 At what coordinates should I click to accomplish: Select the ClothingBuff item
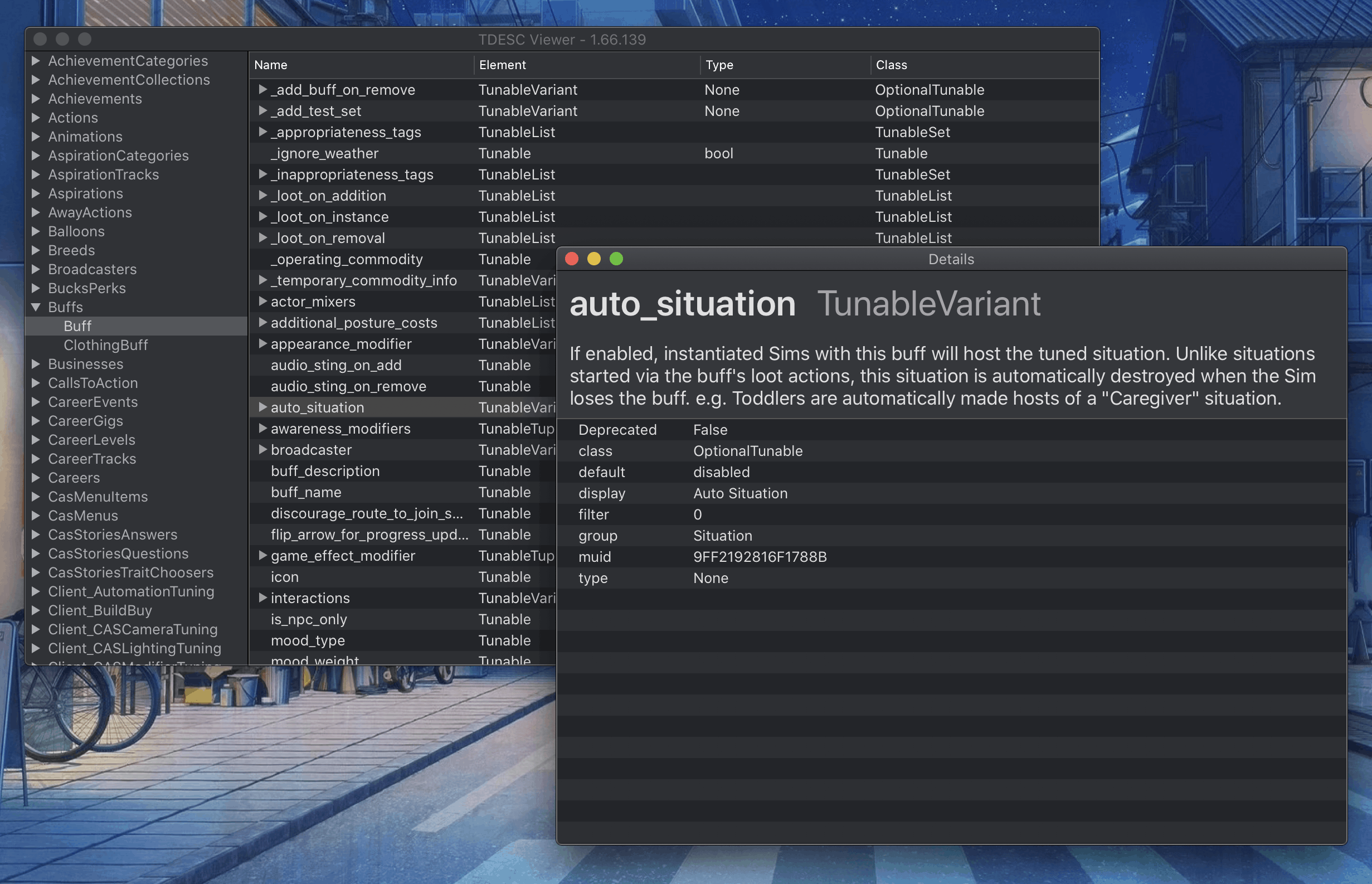105,345
